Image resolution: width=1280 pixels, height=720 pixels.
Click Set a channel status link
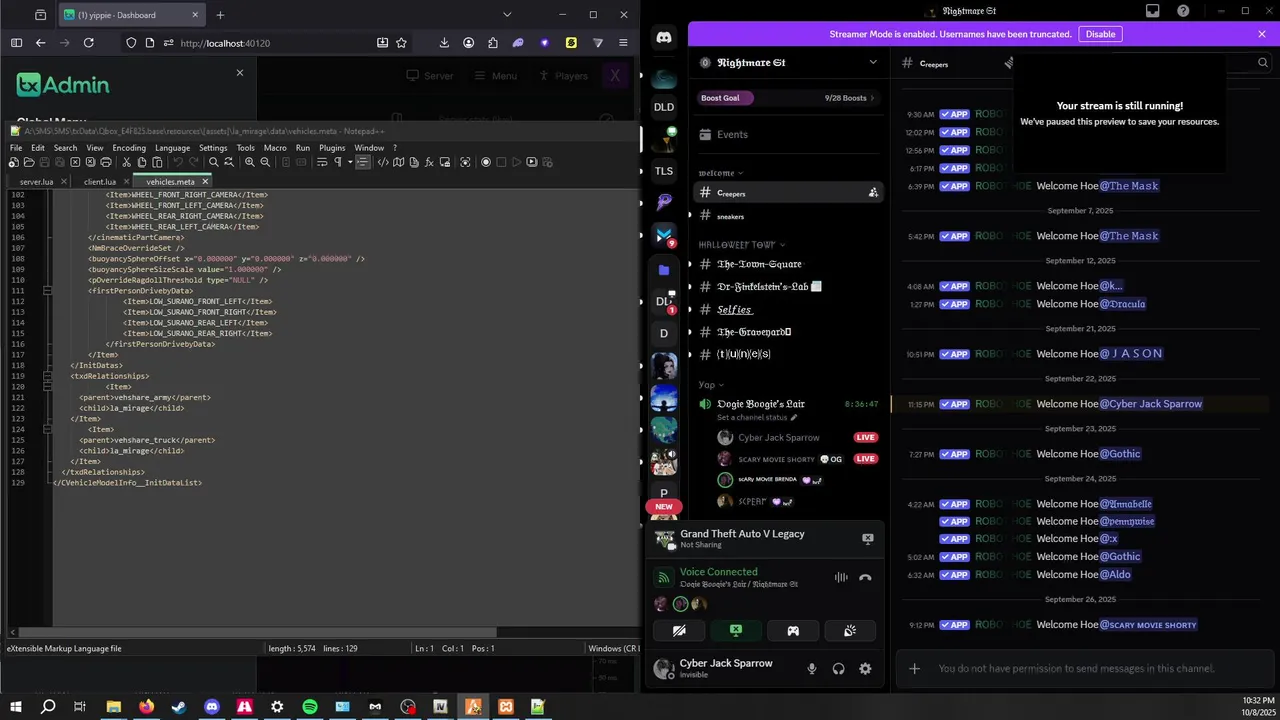coord(757,418)
